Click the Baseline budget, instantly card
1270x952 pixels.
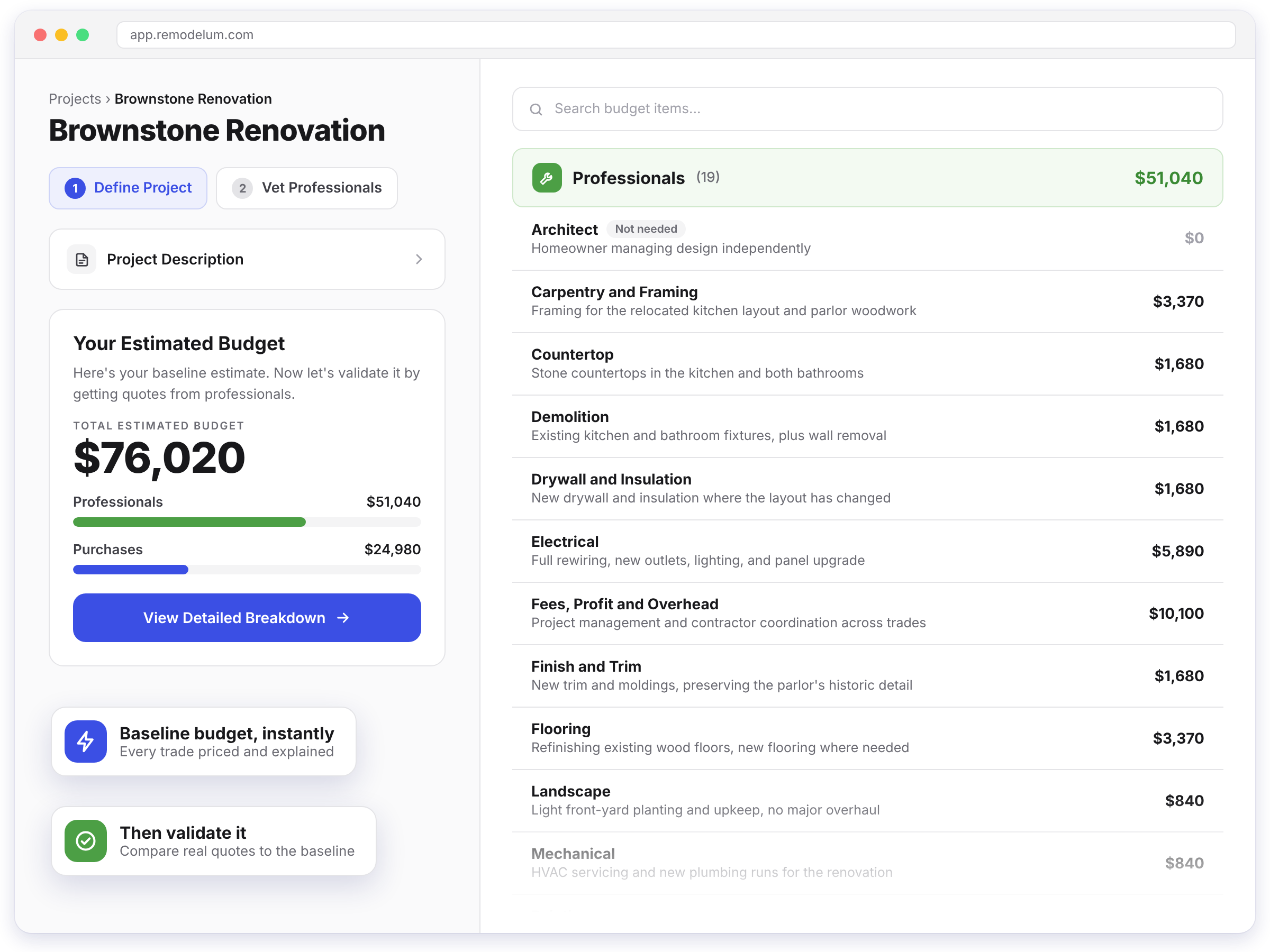click(204, 741)
